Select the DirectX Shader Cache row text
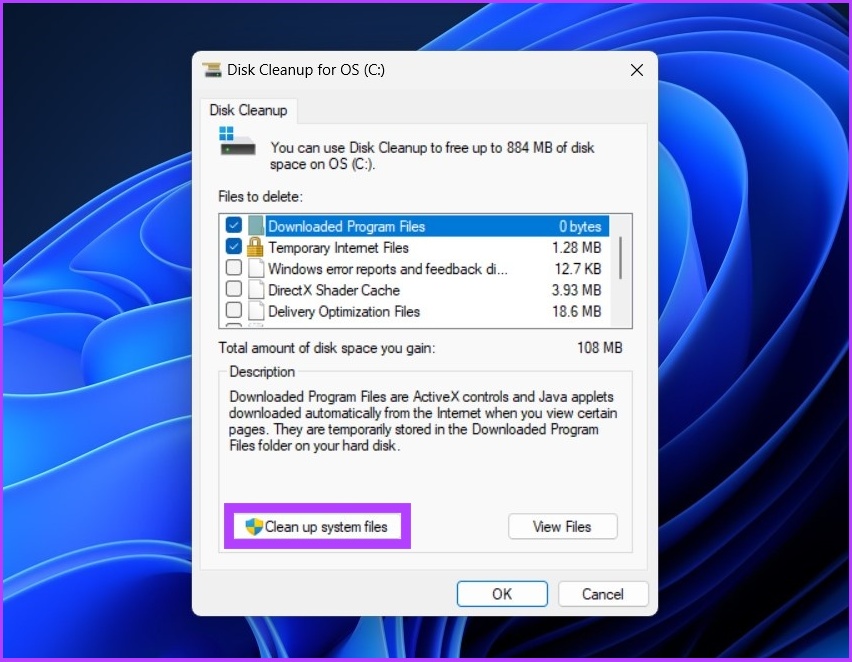The height and width of the screenshot is (662, 852). pos(334,290)
